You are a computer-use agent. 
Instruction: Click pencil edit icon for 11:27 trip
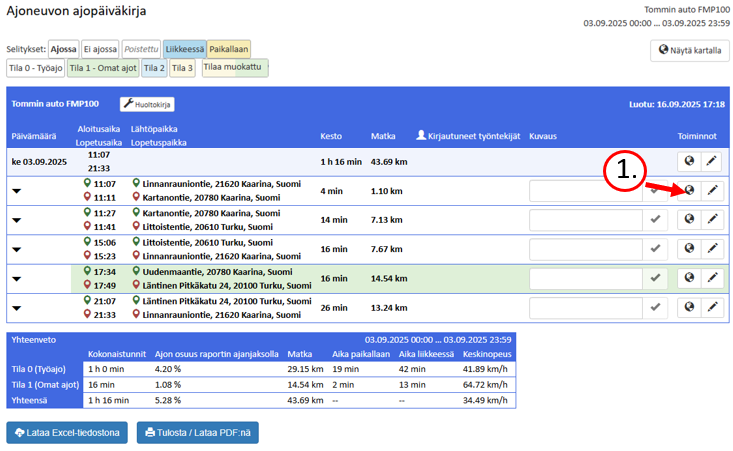(x=712, y=220)
